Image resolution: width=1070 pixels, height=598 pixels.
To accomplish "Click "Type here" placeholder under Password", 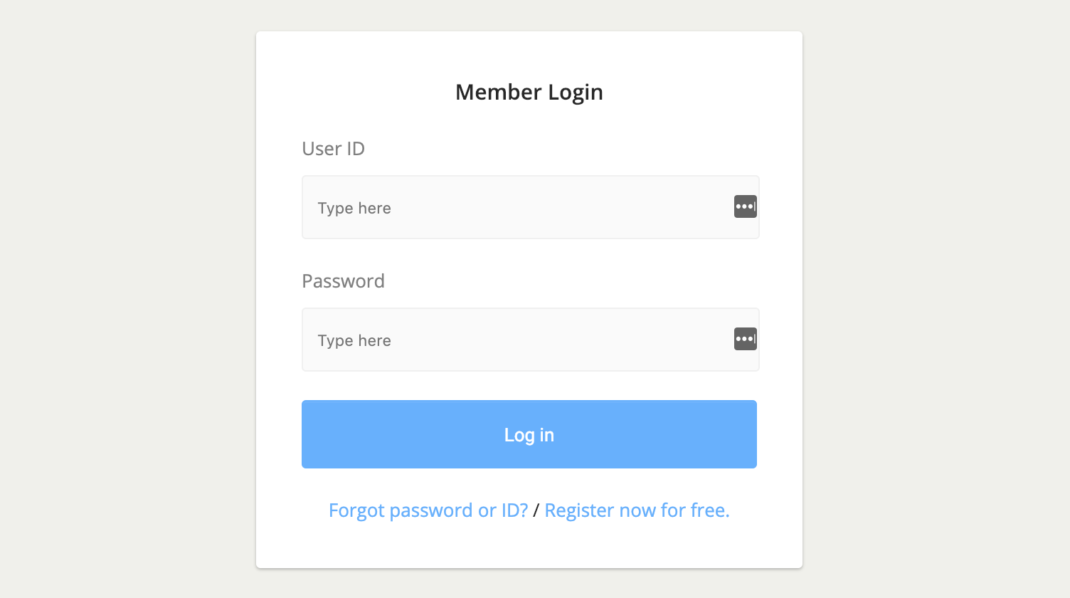I will (x=354, y=340).
